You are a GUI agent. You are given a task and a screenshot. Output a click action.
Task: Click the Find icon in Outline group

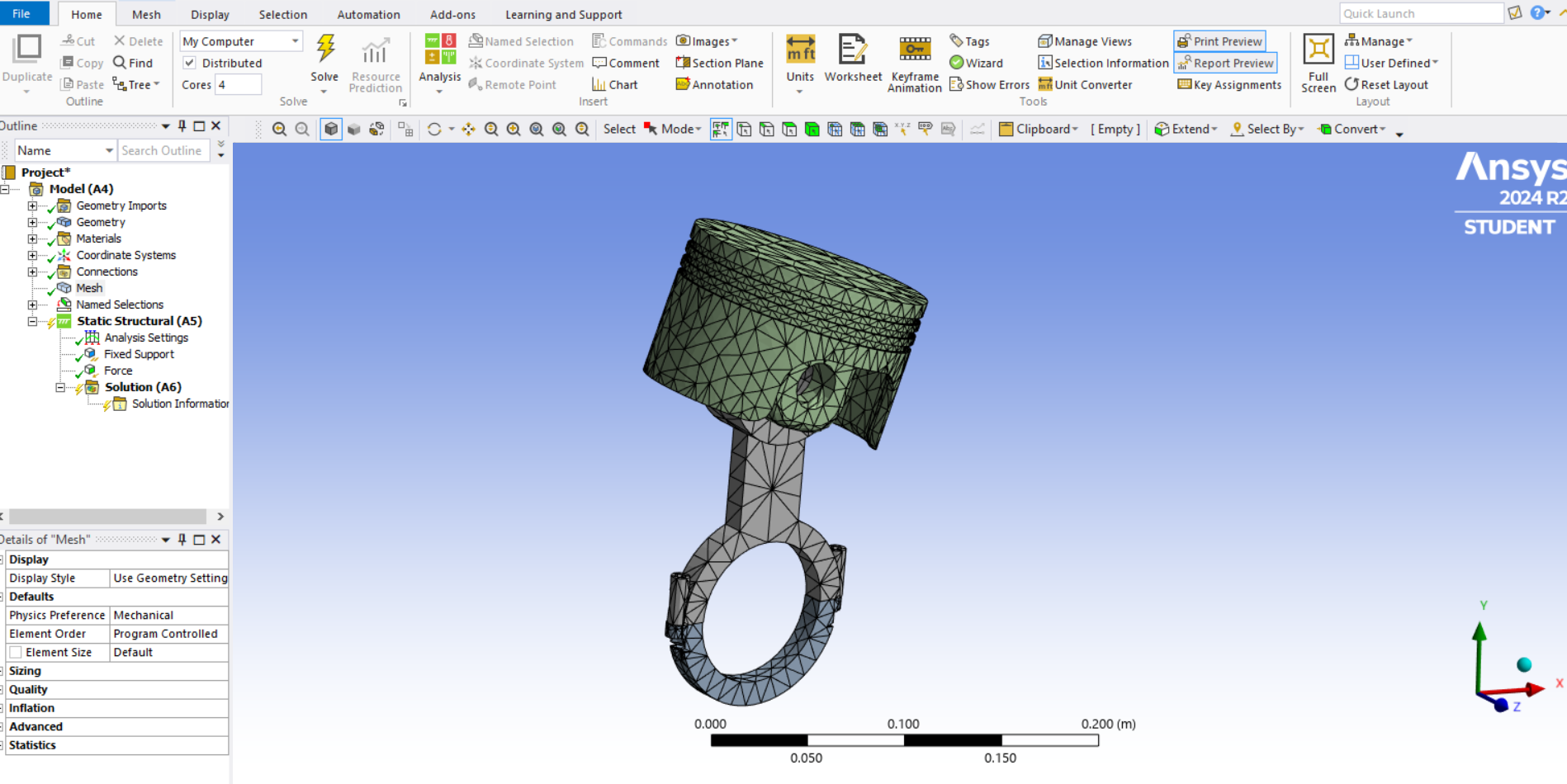point(133,63)
